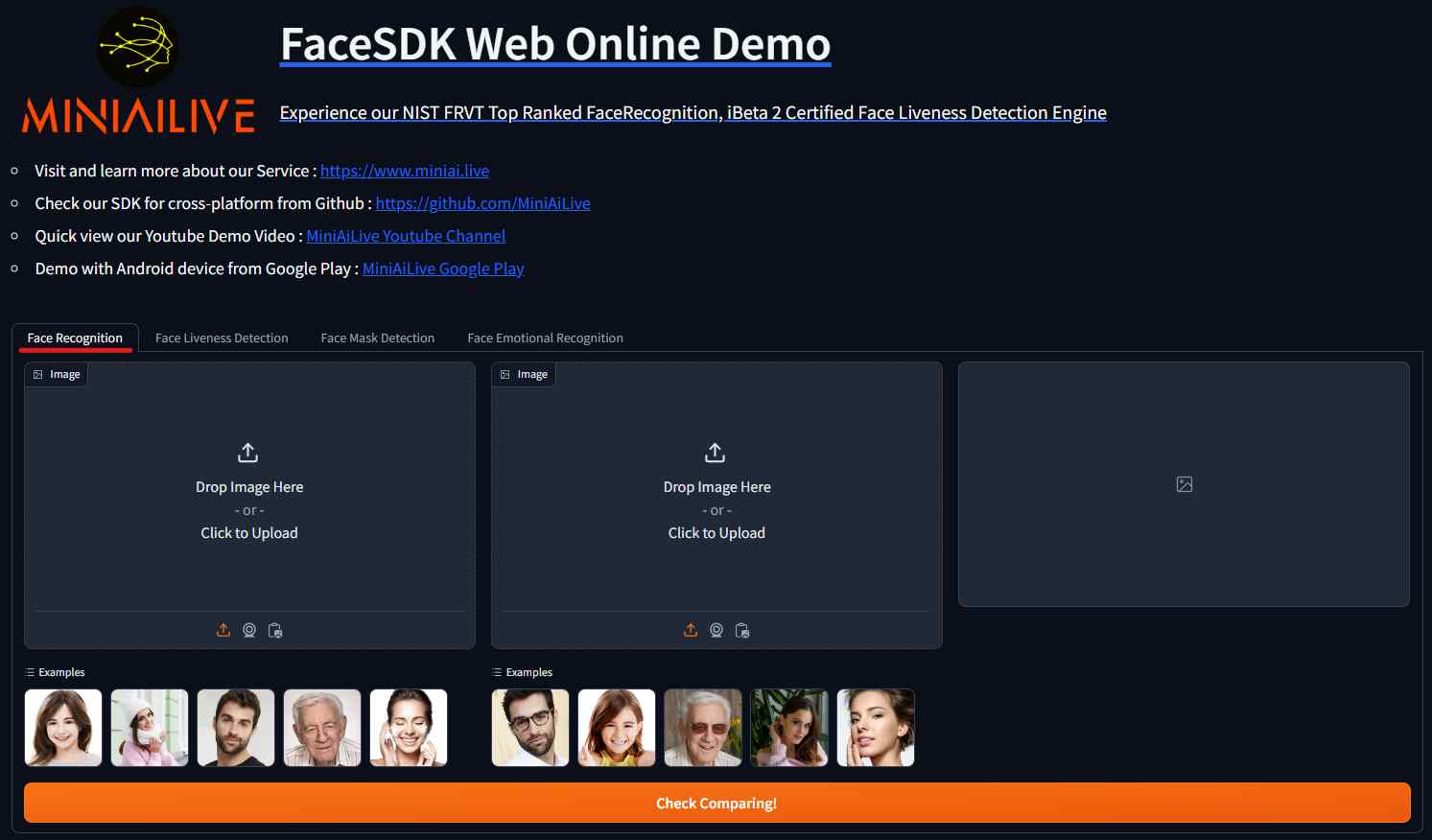Click the large upload arrow in the first drop area

[x=248, y=452]
